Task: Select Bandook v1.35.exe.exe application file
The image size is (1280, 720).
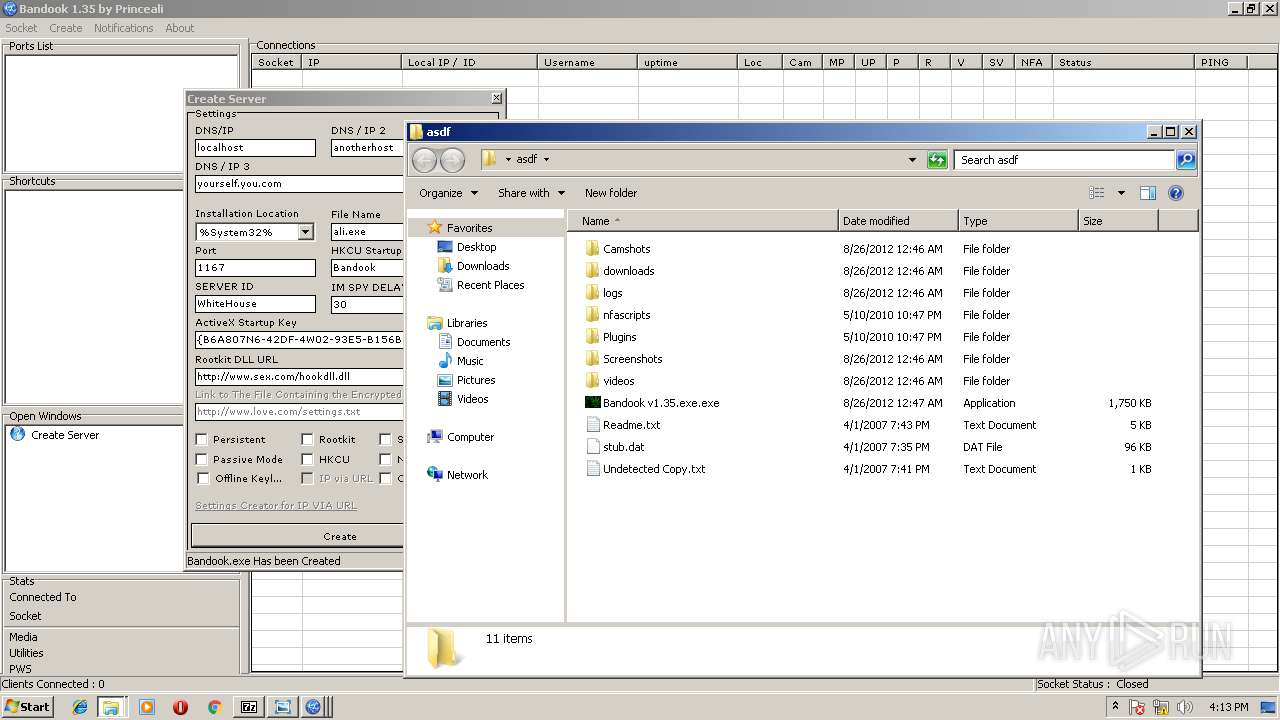Action: coord(660,403)
